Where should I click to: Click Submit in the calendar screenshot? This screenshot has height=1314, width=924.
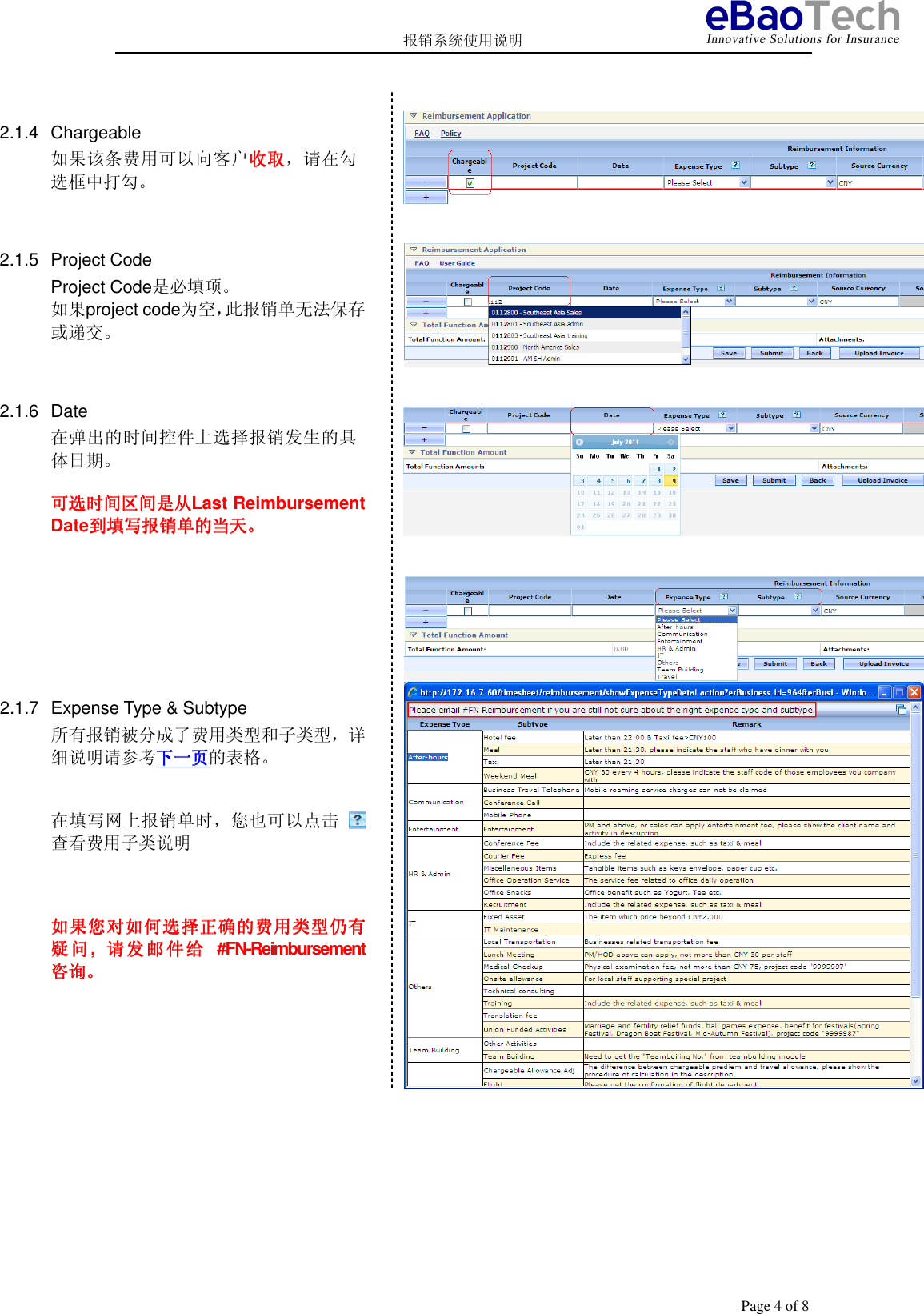[x=774, y=480]
